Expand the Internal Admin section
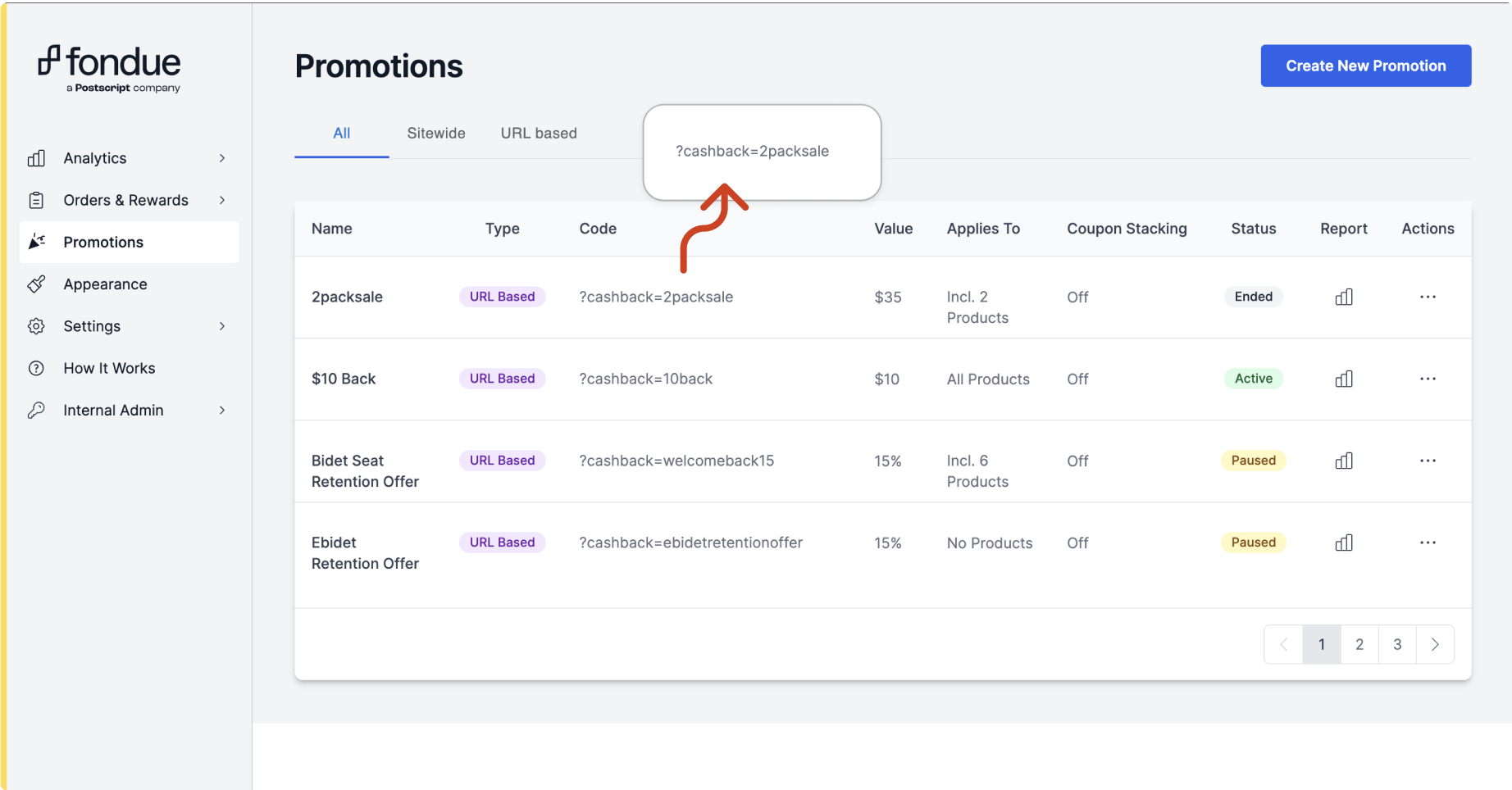Viewport: 1512px width, 790px height. tap(221, 411)
